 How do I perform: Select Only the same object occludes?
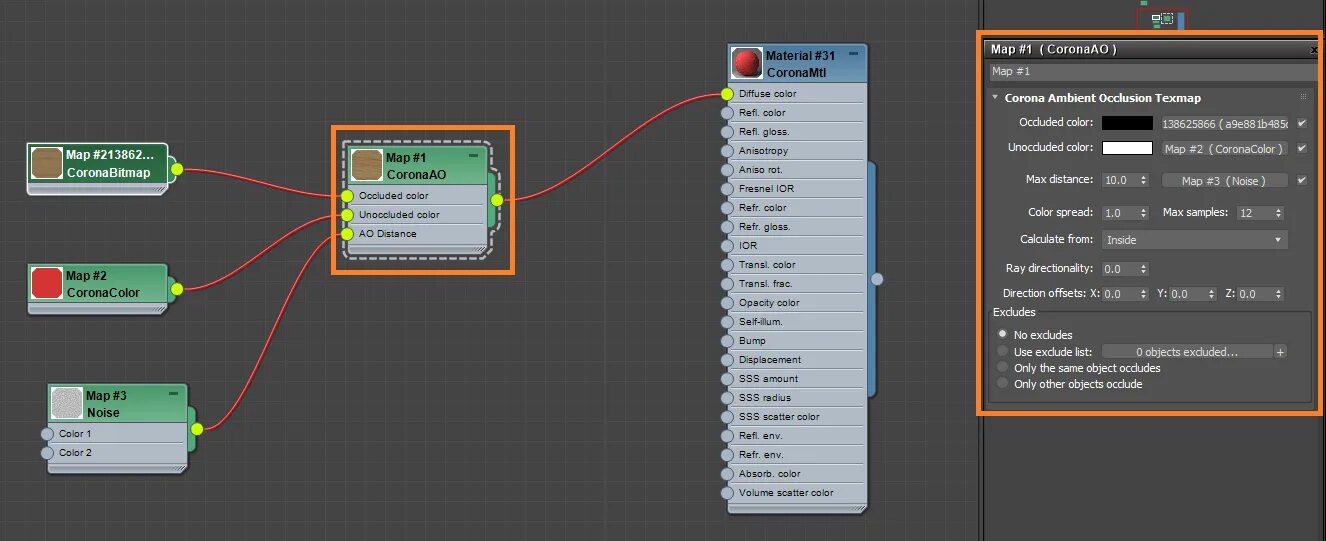pos(1003,368)
